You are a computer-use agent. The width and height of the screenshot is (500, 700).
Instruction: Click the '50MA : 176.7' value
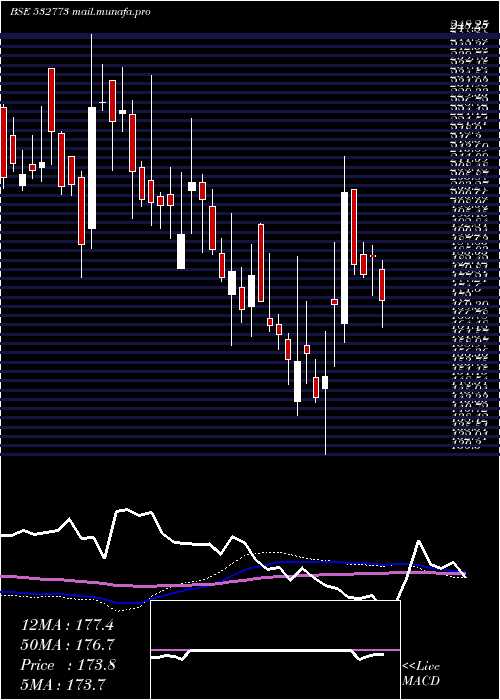coord(68,645)
